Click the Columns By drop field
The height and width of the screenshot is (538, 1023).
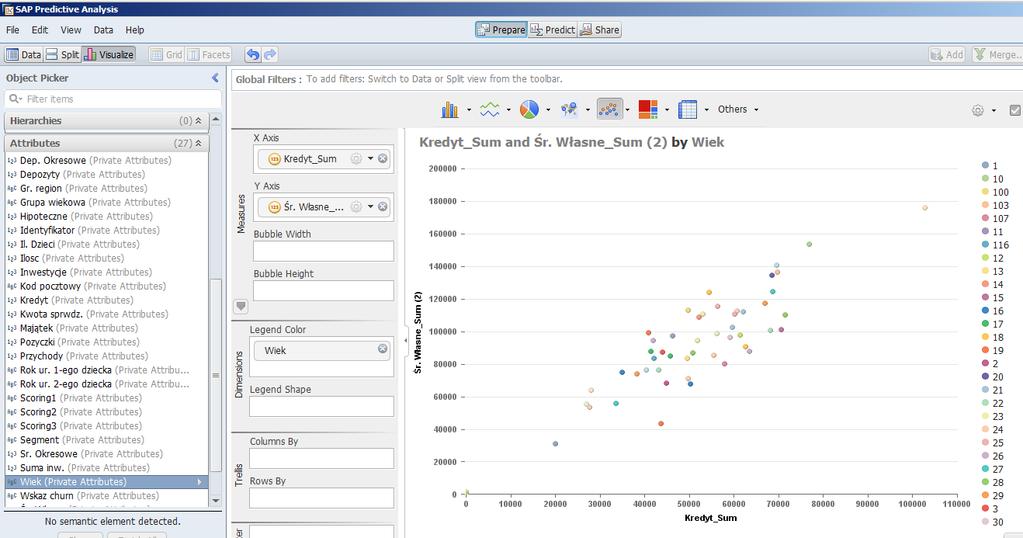pyautogui.click(x=322, y=458)
